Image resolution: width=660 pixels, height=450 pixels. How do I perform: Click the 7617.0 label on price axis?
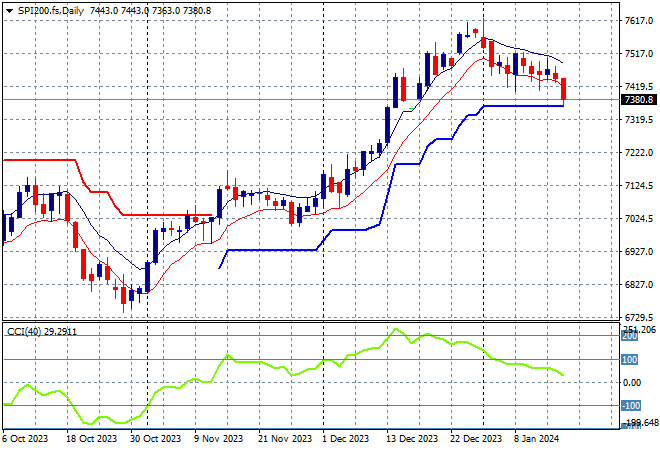[637, 21]
